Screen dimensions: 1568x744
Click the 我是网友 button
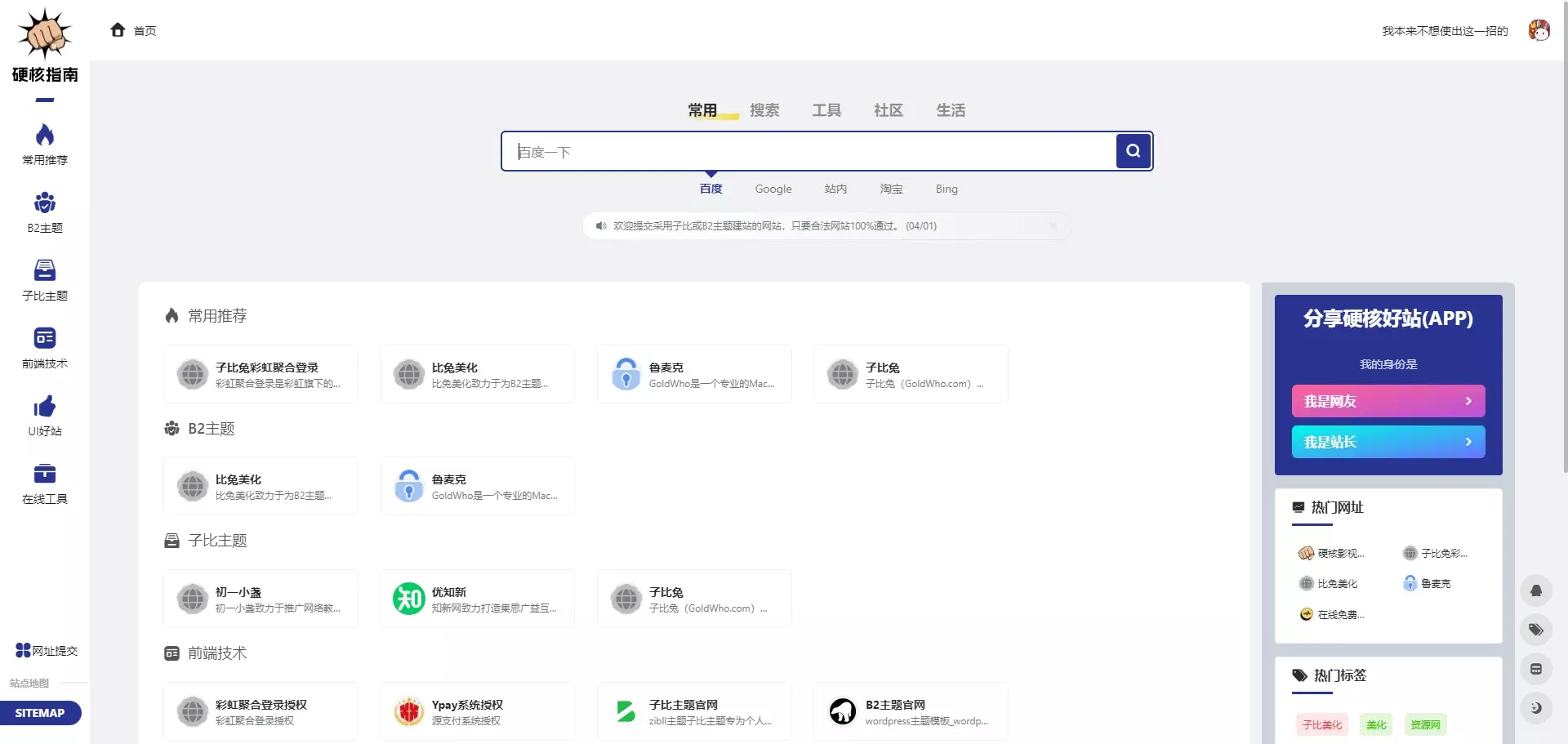[x=1388, y=401]
